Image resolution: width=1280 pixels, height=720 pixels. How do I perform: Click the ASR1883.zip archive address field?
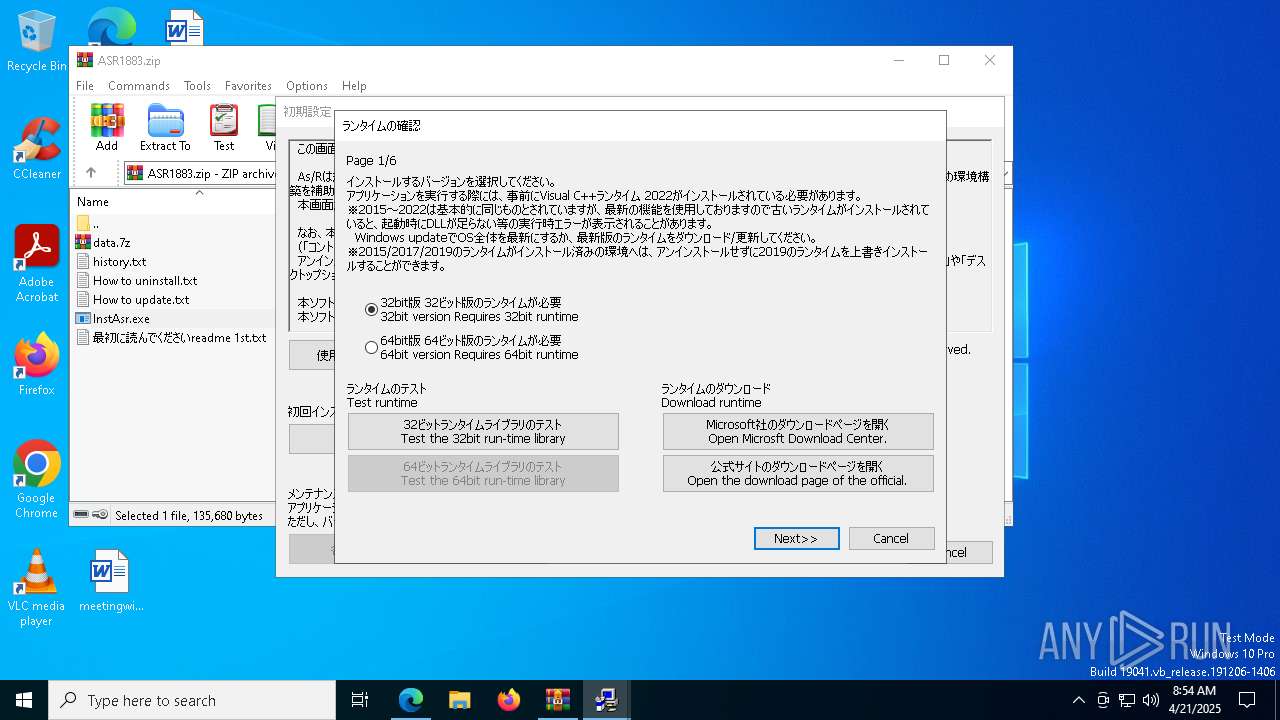(200, 173)
